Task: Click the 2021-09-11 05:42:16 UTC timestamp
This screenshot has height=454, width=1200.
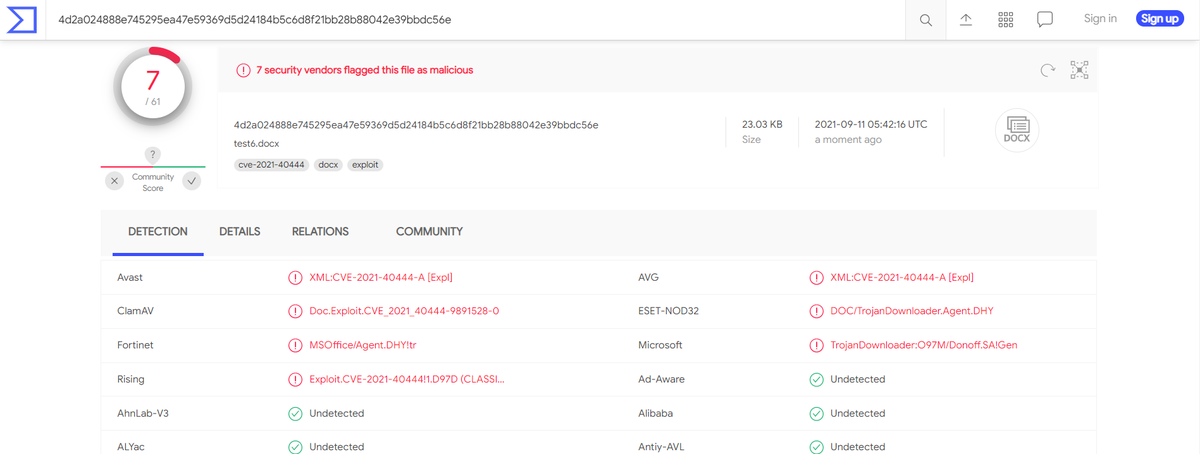Action: point(871,124)
